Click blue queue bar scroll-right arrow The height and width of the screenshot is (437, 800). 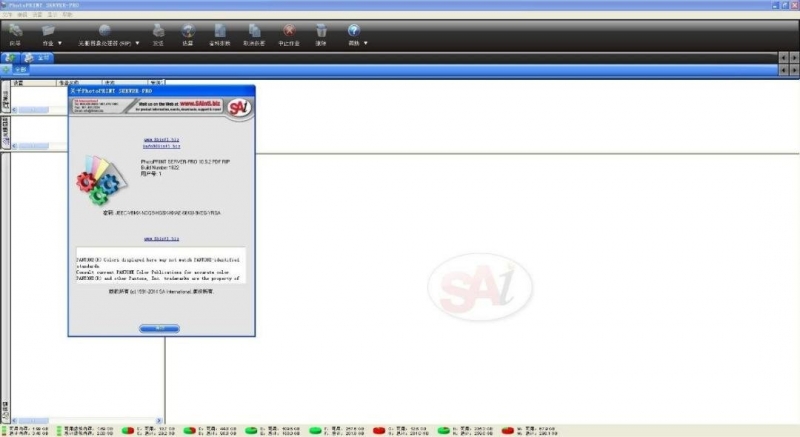(794, 70)
